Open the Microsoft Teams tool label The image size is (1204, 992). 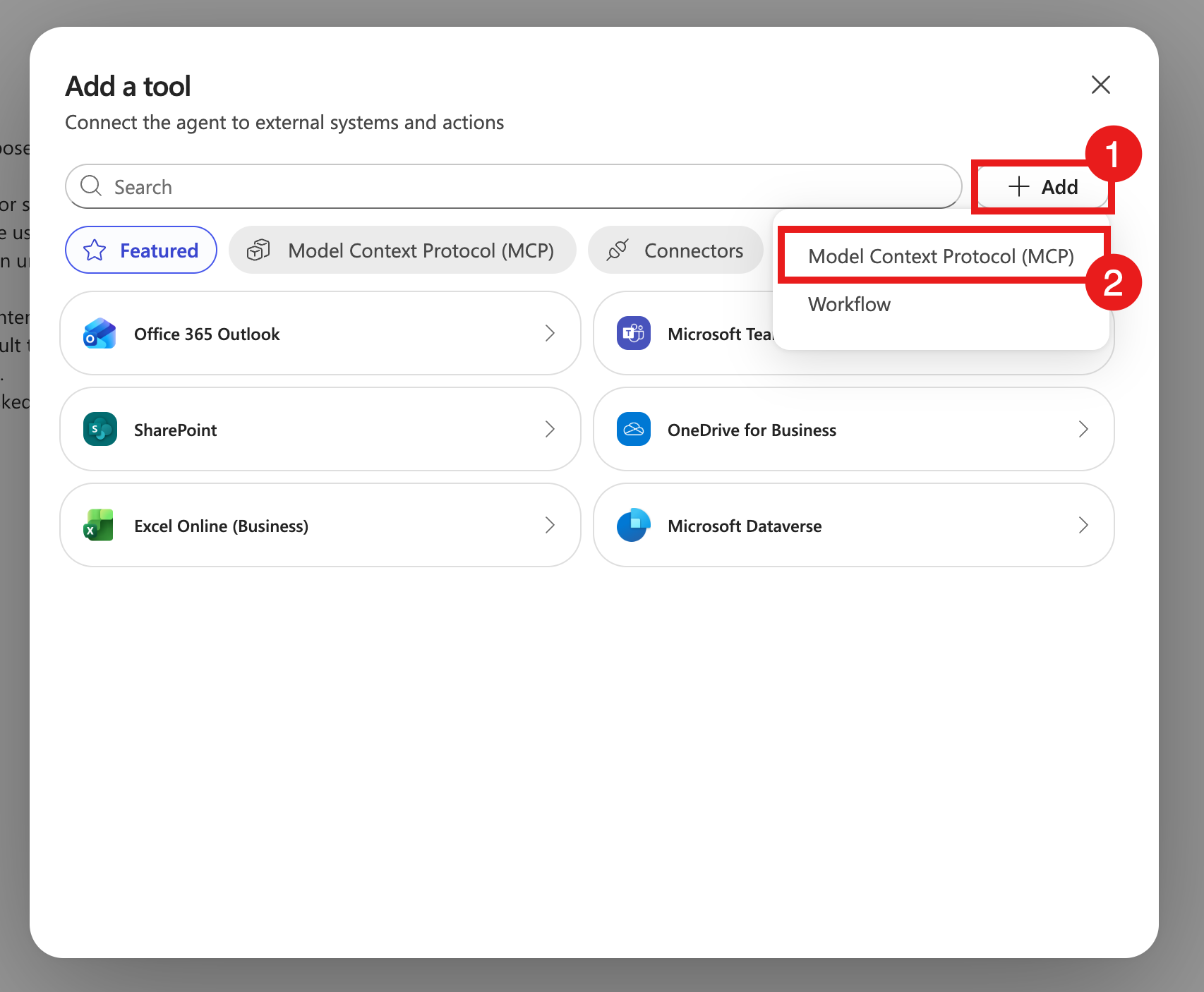tap(721, 334)
